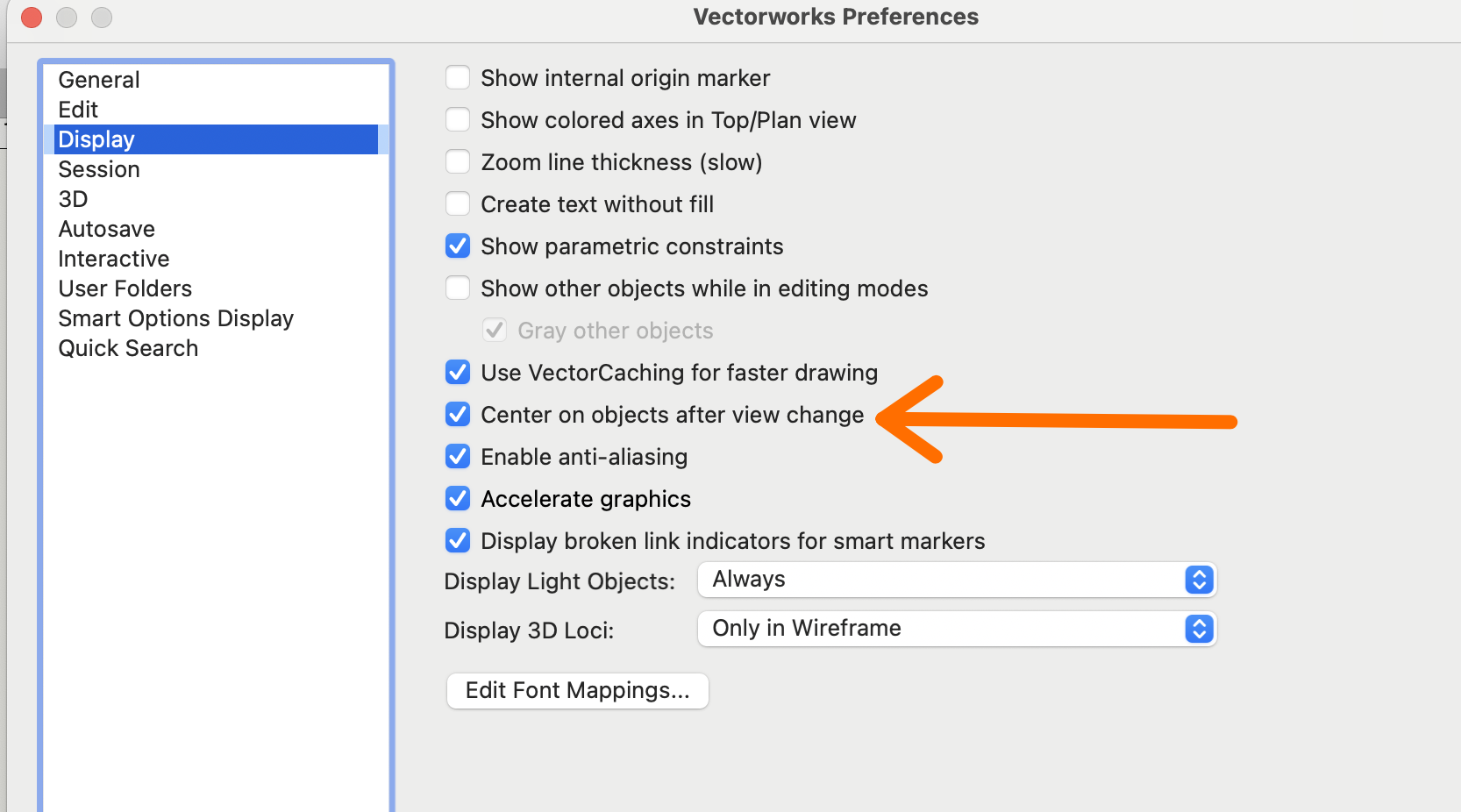Disable Use VectorCaching for faster drawing
Viewport: 1461px width, 812px height.
tap(458, 373)
